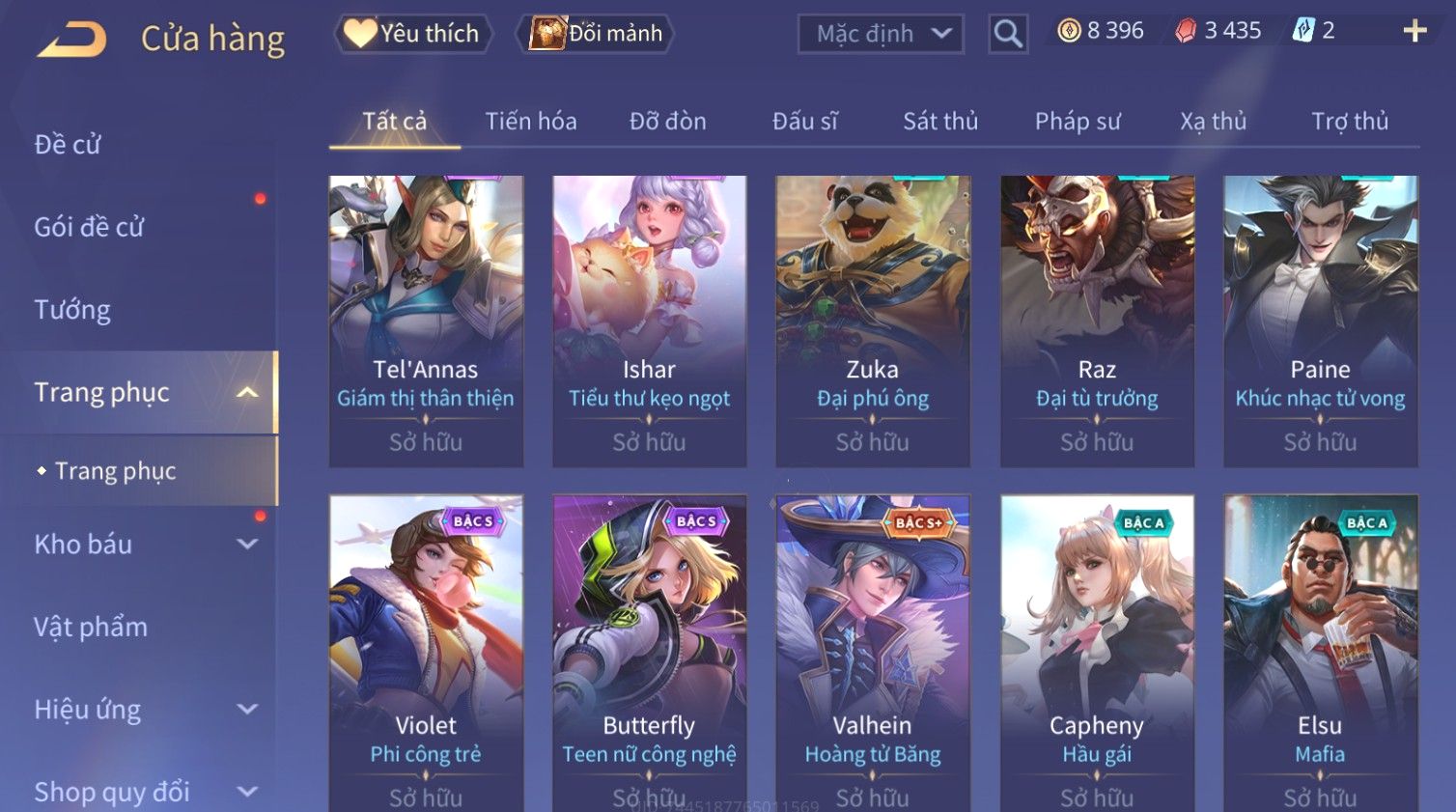The height and width of the screenshot is (812, 1456).
Task: Expand the Hiệu ứng sidebar section
Action: tap(247, 709)
